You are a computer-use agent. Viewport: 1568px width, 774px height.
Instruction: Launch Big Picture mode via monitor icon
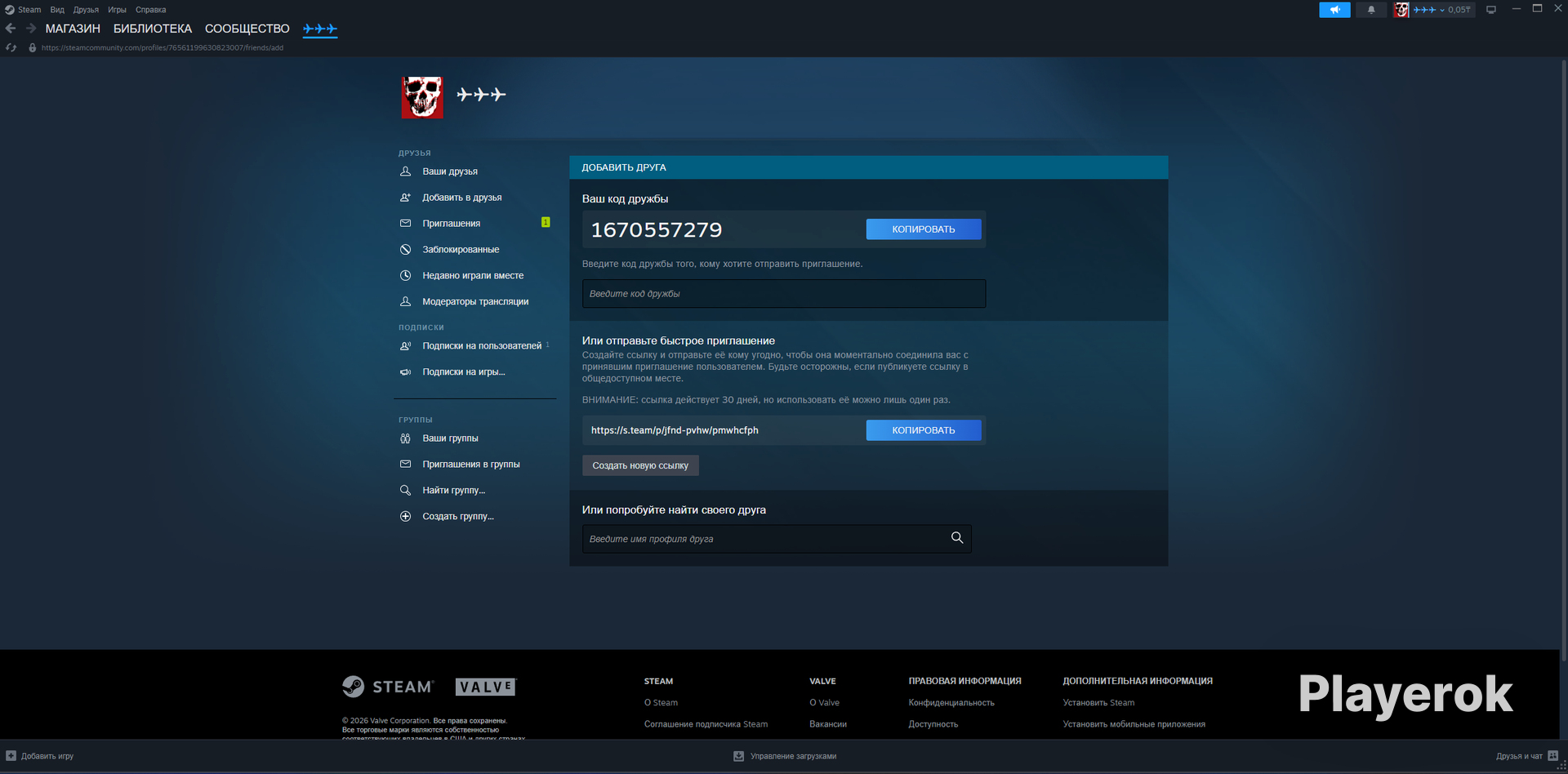[x=1491, y=10]
